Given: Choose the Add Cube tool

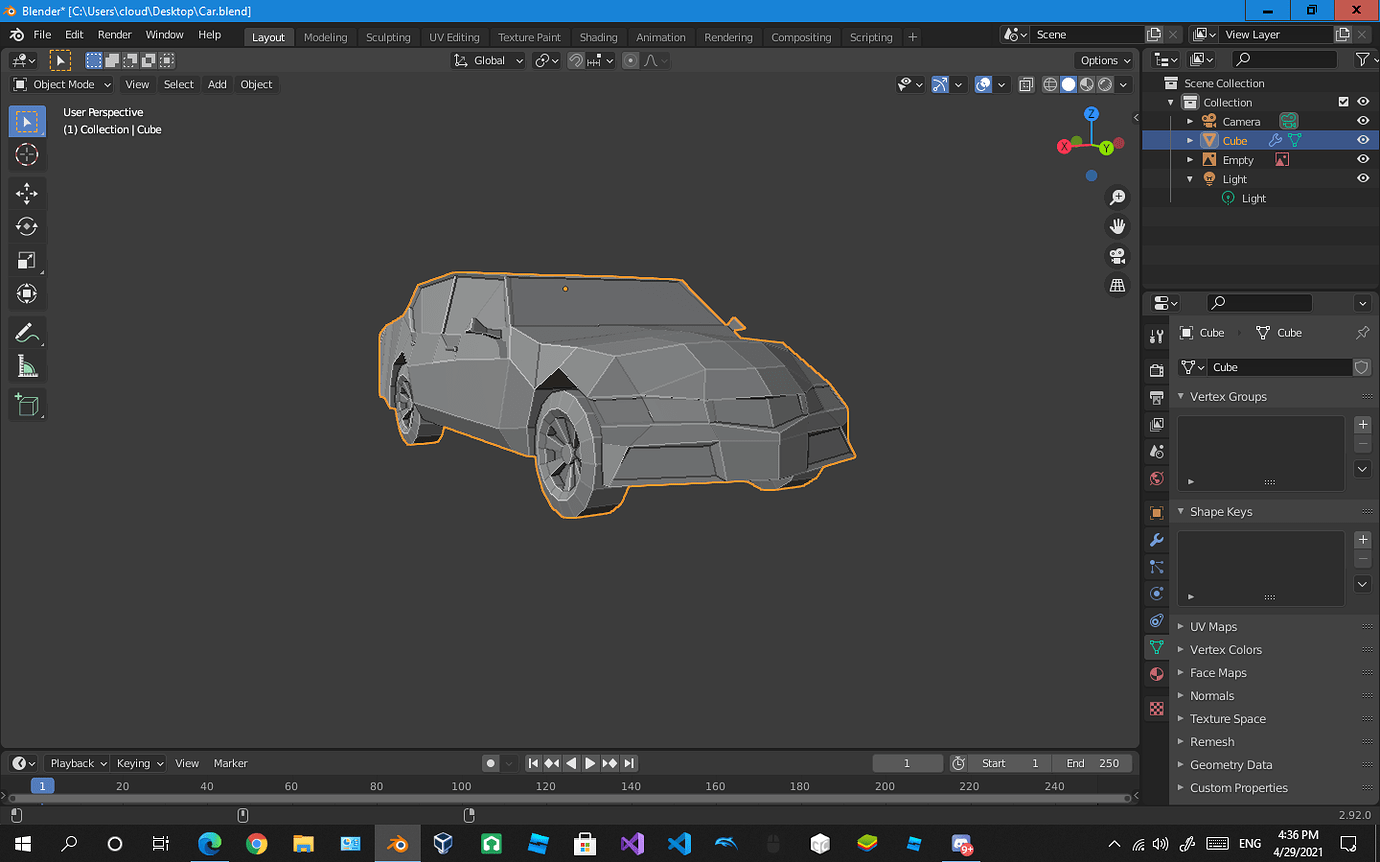Looking at the screenshot, I should (x=27, y=405).
